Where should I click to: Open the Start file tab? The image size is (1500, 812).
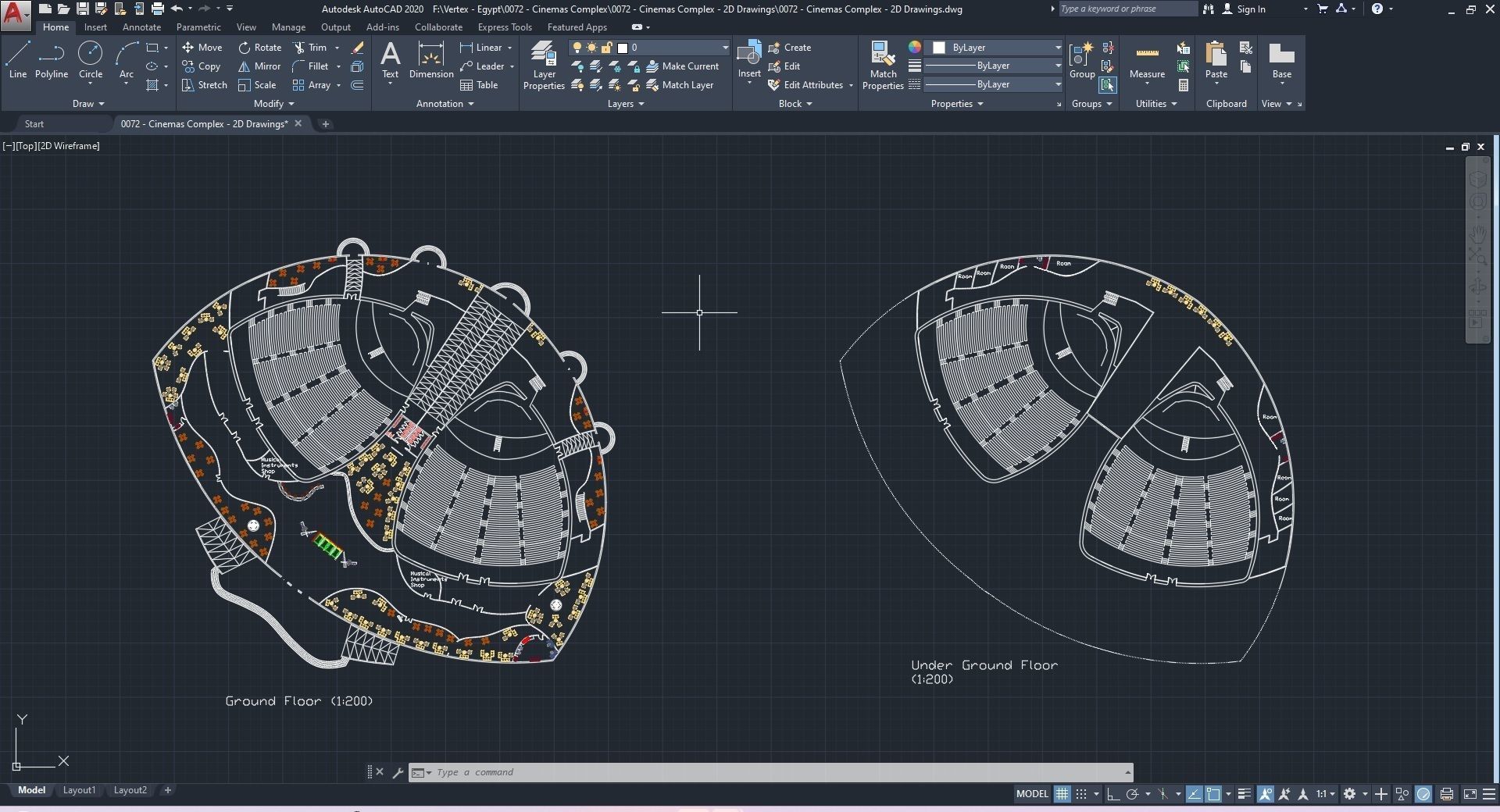pos(34,124)
